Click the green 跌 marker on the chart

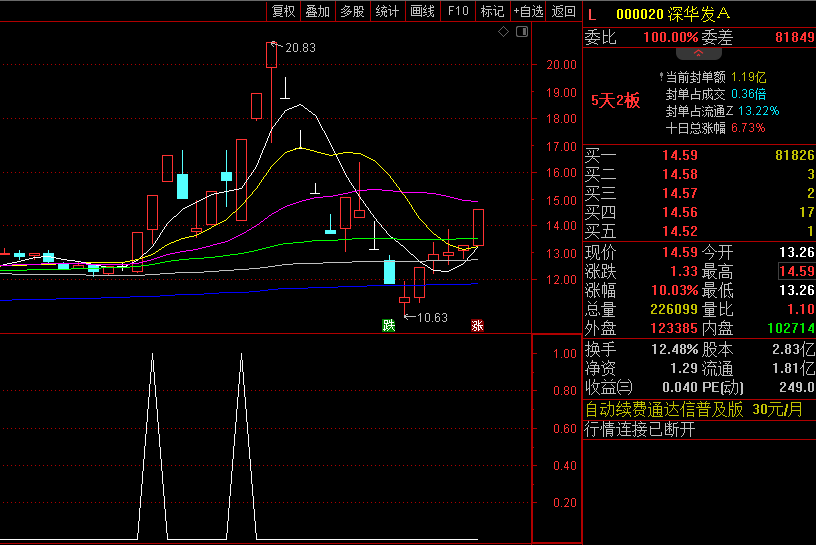388,326
